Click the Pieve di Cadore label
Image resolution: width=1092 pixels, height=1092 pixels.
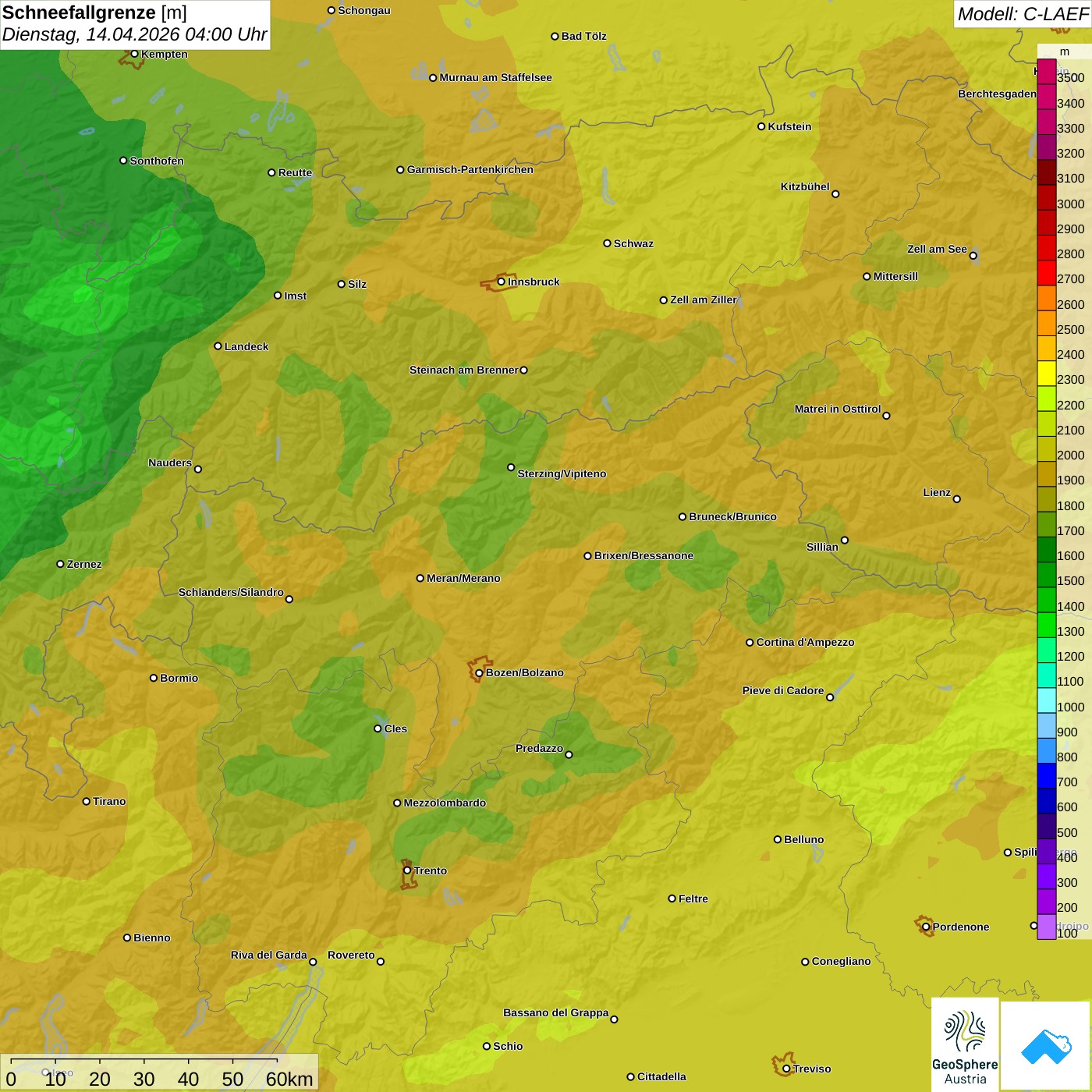783,690
